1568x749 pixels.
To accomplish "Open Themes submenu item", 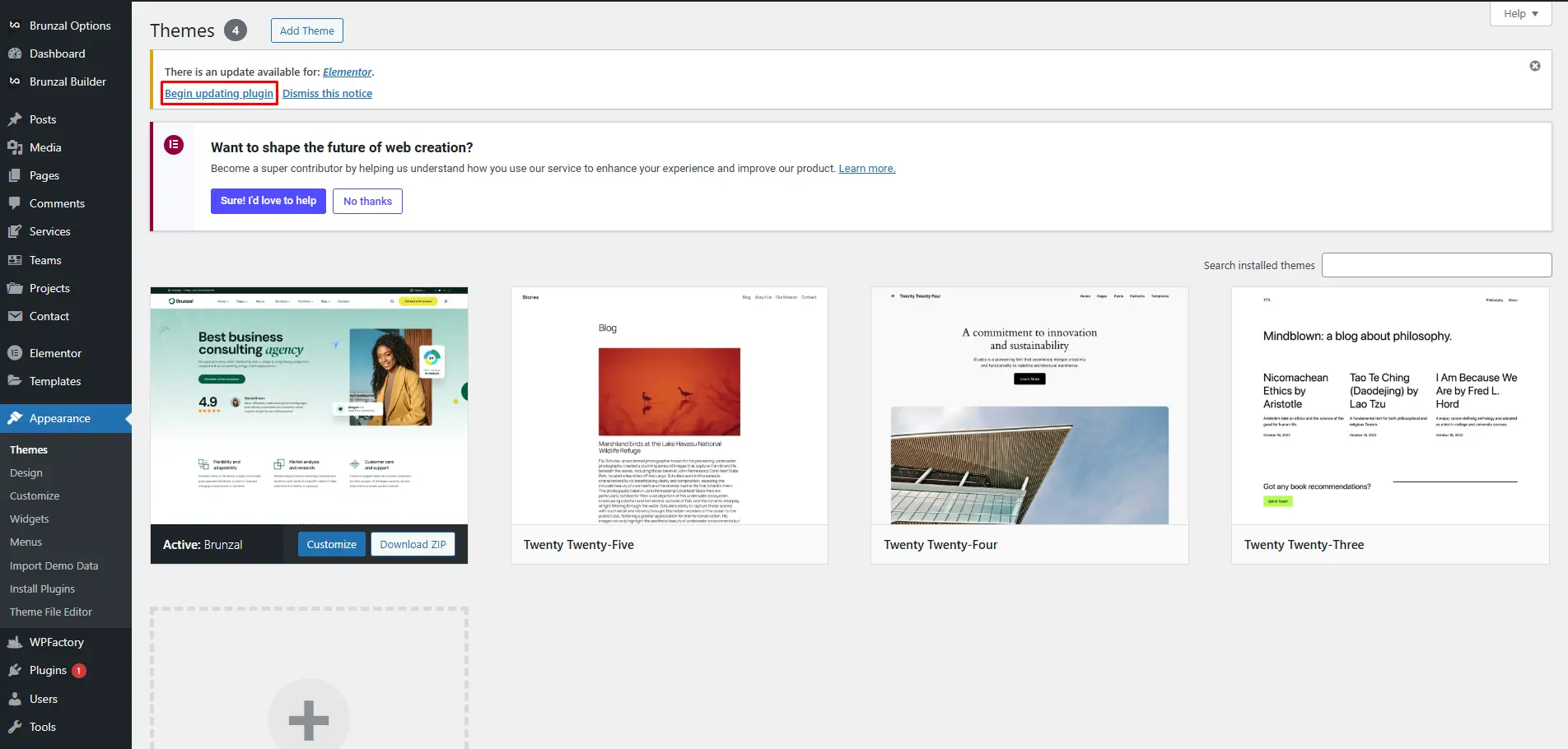I will click(x=29, y=449).
